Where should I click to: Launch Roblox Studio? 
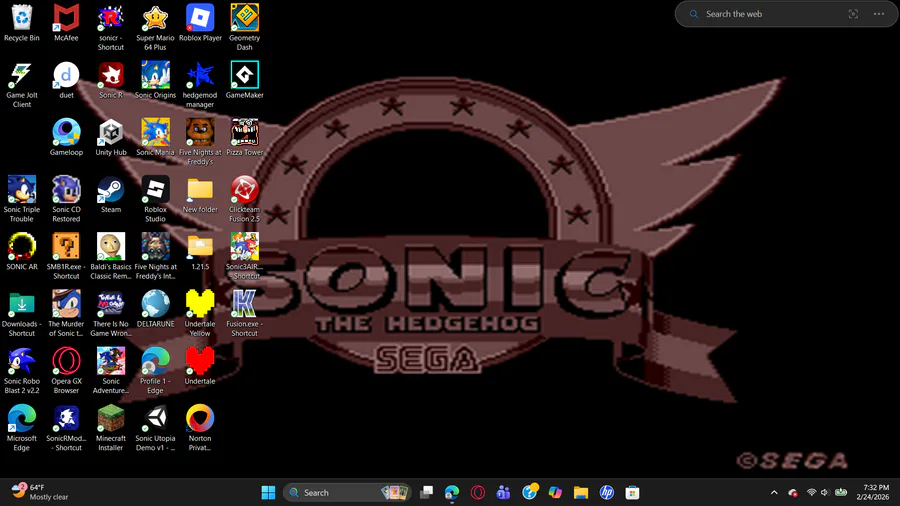(156, 199)
